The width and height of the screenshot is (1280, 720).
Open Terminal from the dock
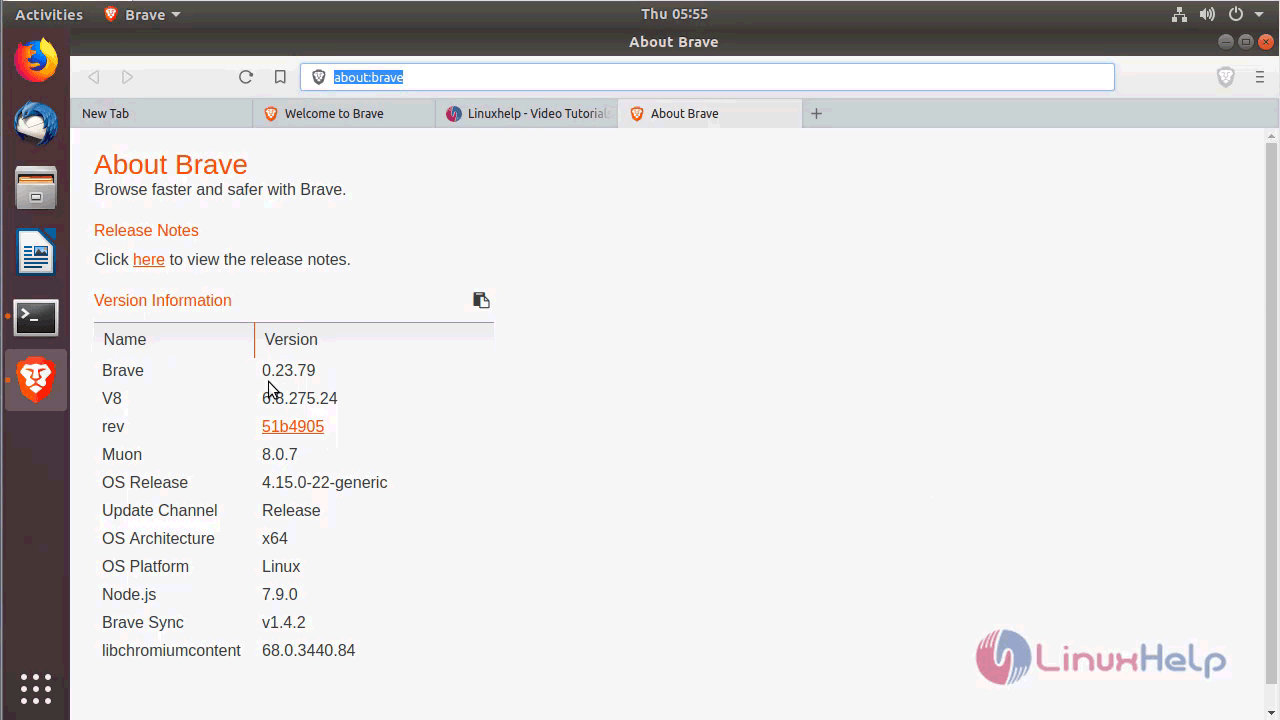(36, 318)
